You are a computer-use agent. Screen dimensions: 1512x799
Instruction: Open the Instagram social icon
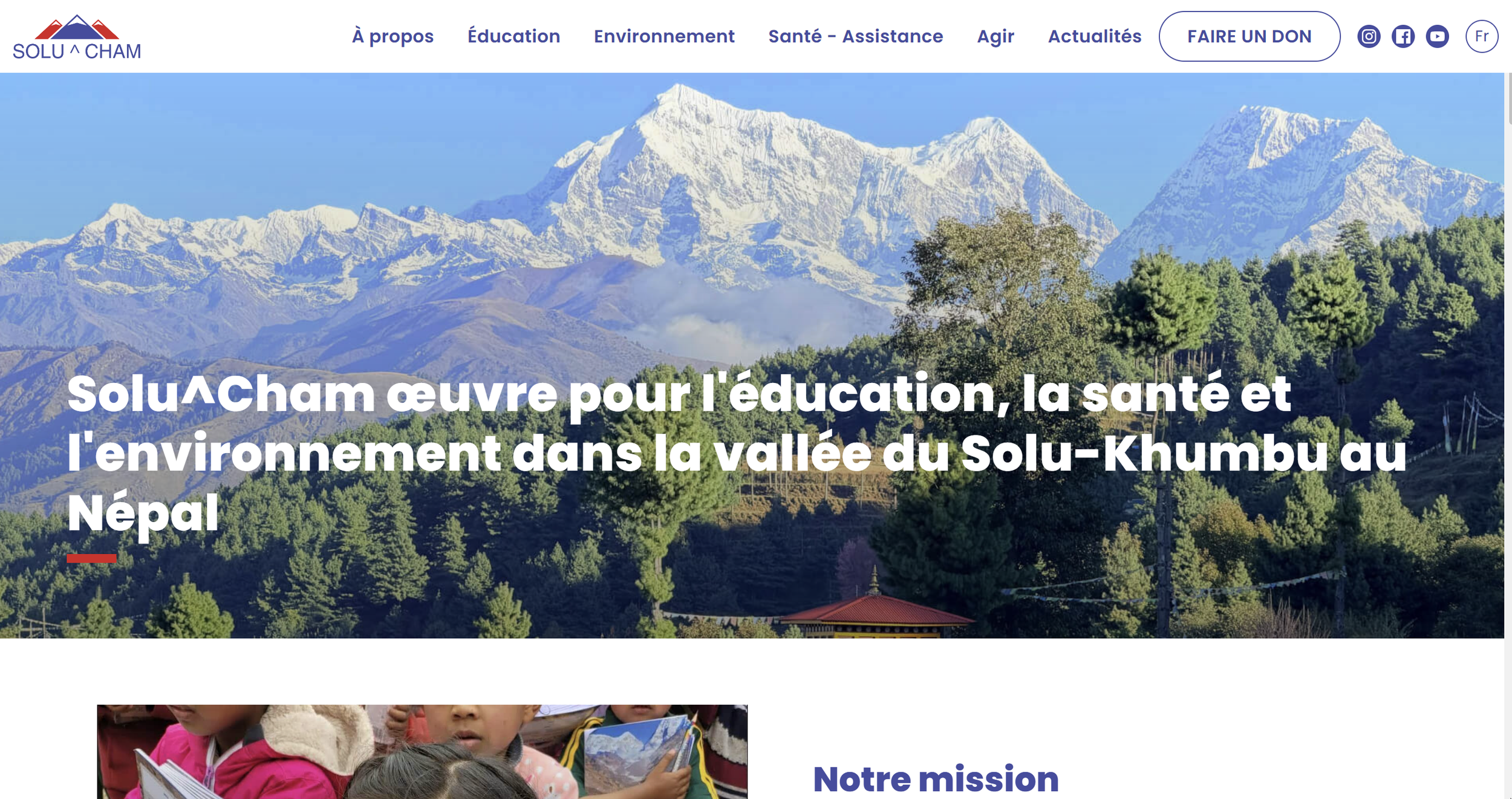(1369, 36)
